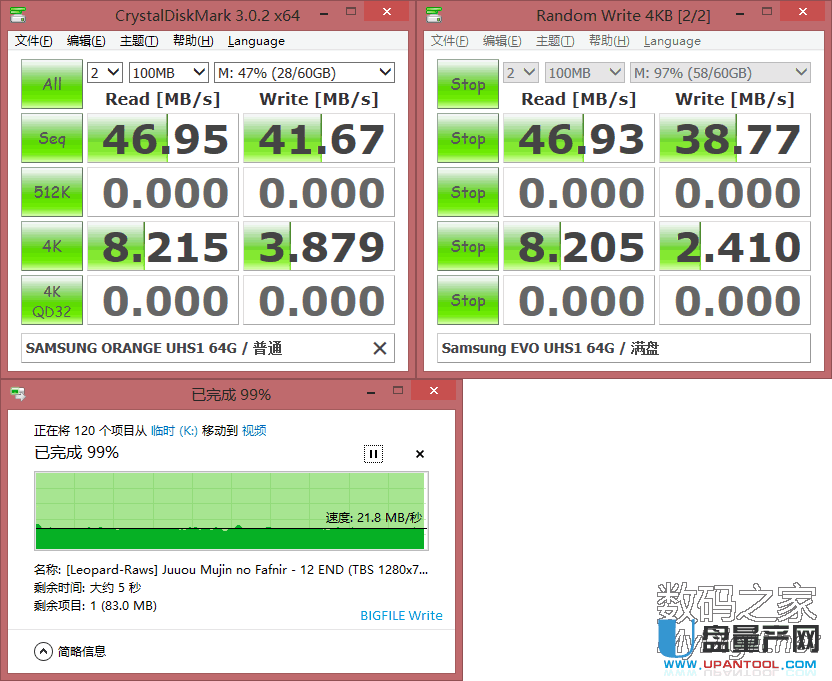Viewport: 832px width, 681px height.
Task: Run the 4K QD32 test
Action: tap(52, 300)
